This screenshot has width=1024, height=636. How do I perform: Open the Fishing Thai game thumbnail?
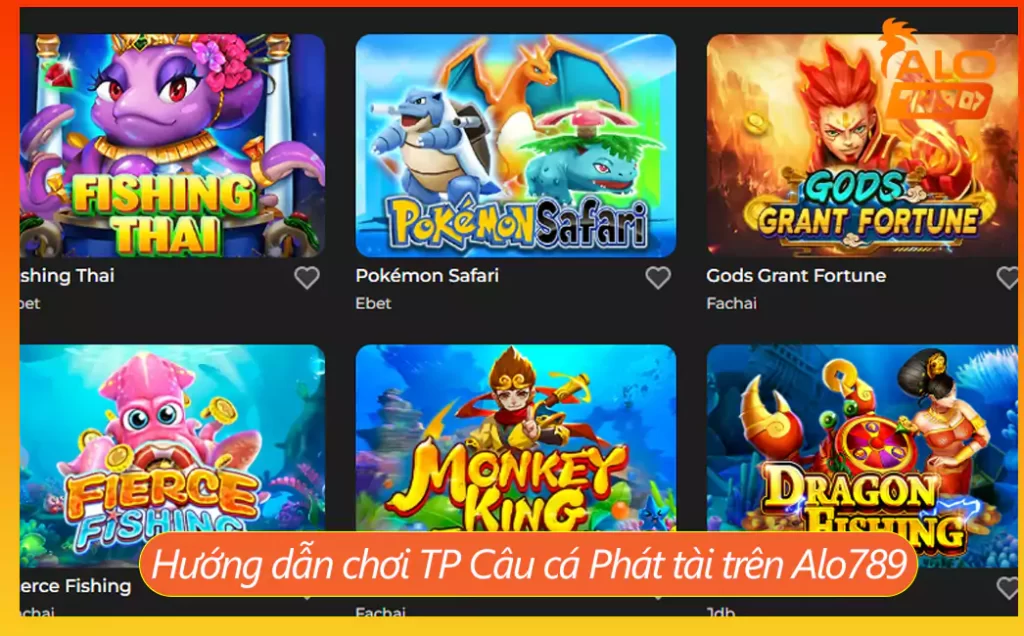[x=172, y=146]
